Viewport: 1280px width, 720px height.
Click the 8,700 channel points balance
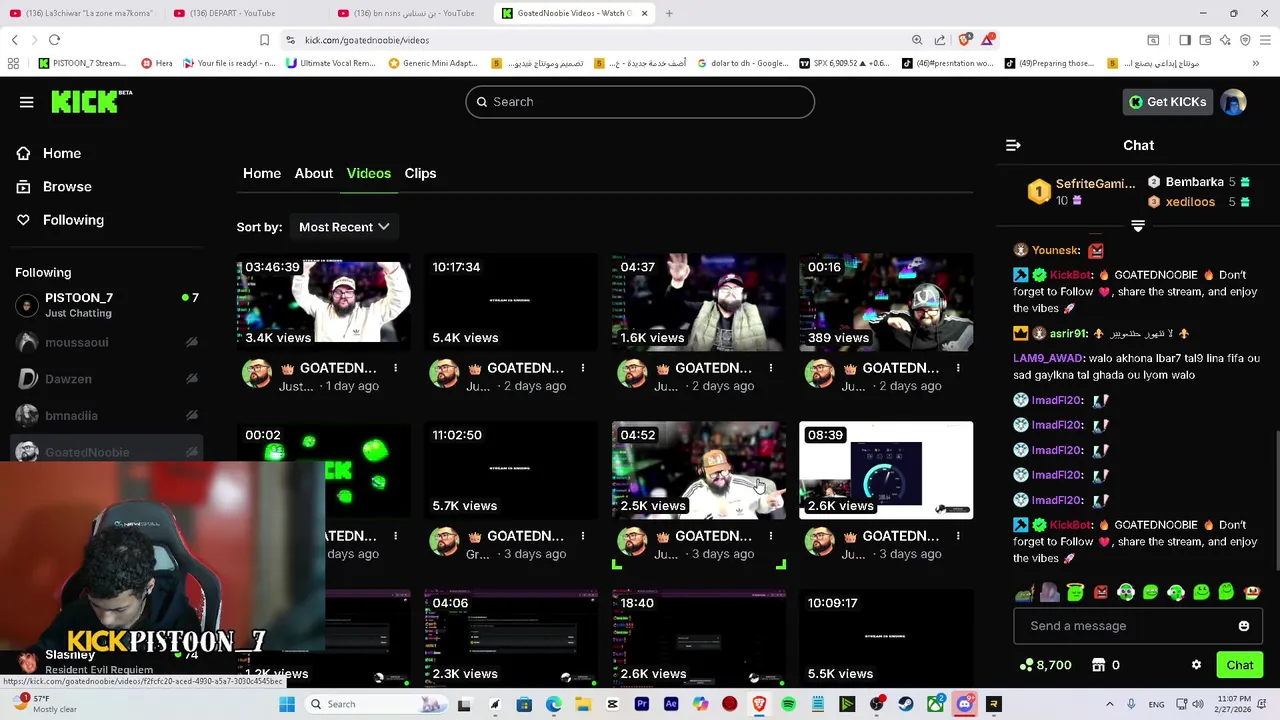click(1045, 665)
